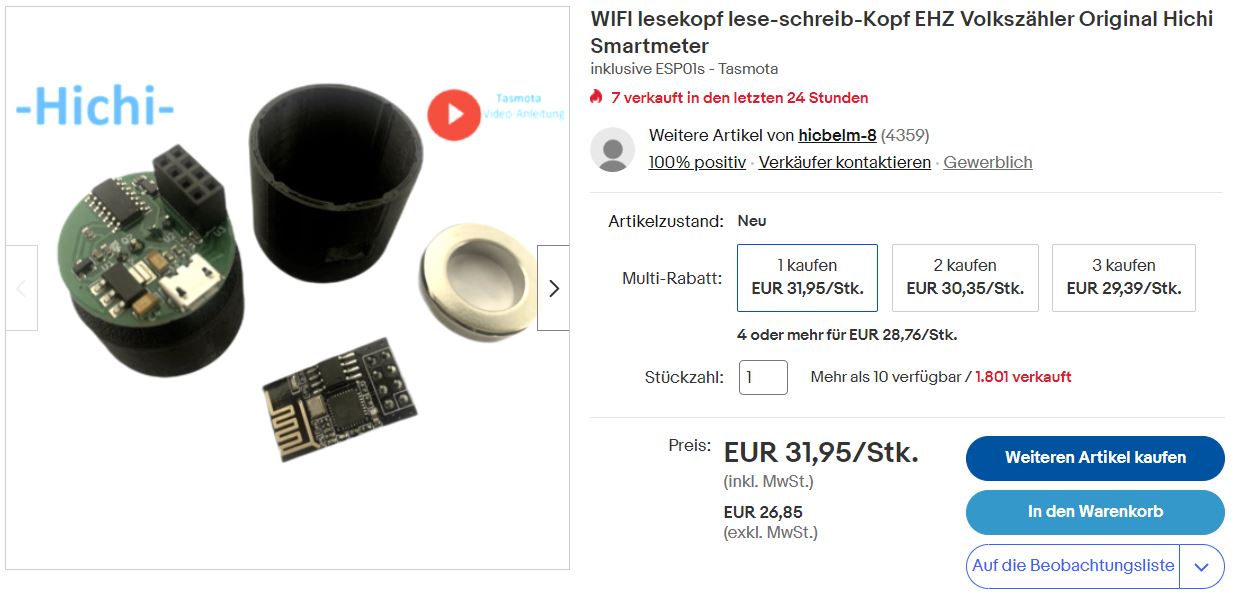Image resolution: width=1233 pixels, height=599 pixels.
Task: Click the seller profile avatar icon
Action: pos(613,150)
